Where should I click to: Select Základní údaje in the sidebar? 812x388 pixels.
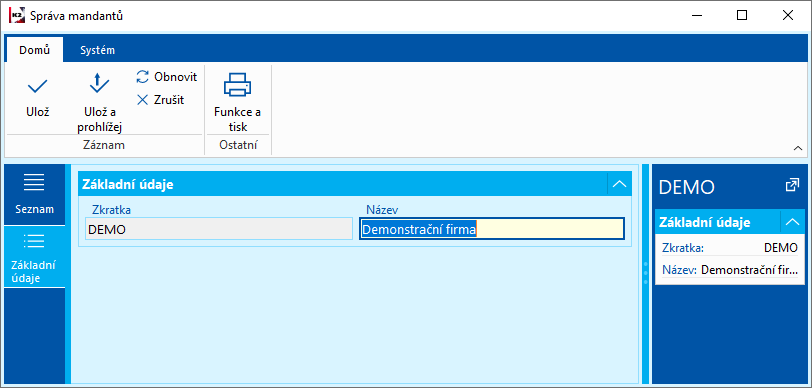[x=34, y=257]
